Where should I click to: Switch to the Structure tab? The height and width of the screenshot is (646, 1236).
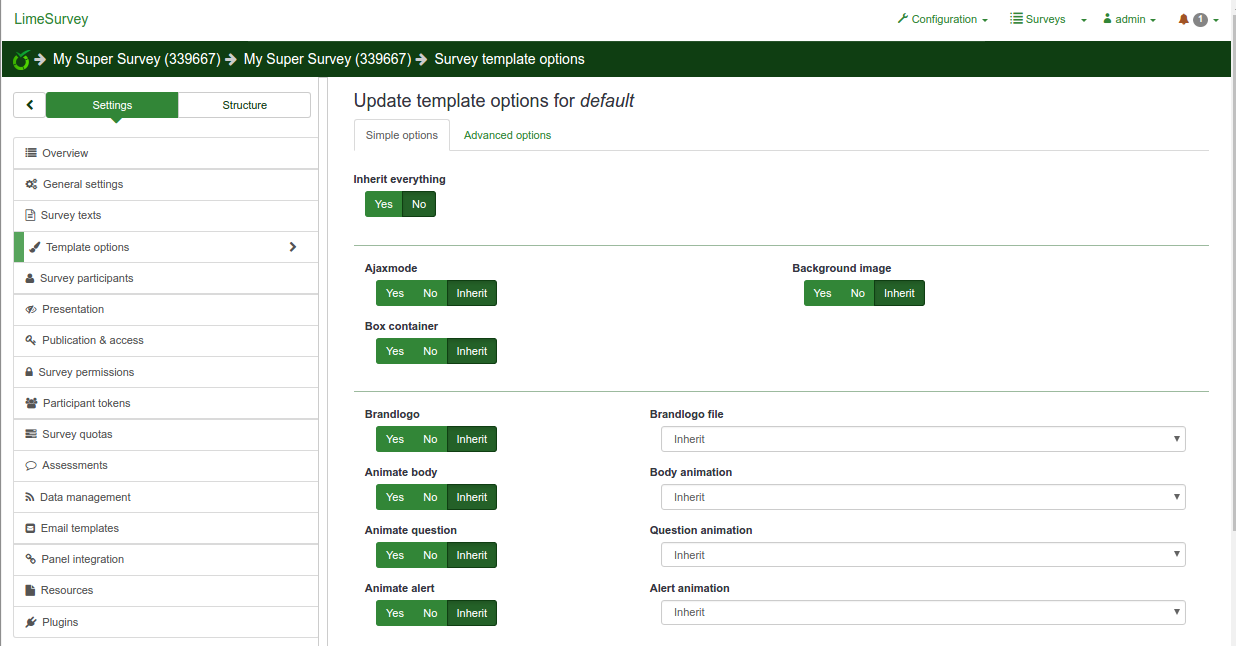coord(244,105)
